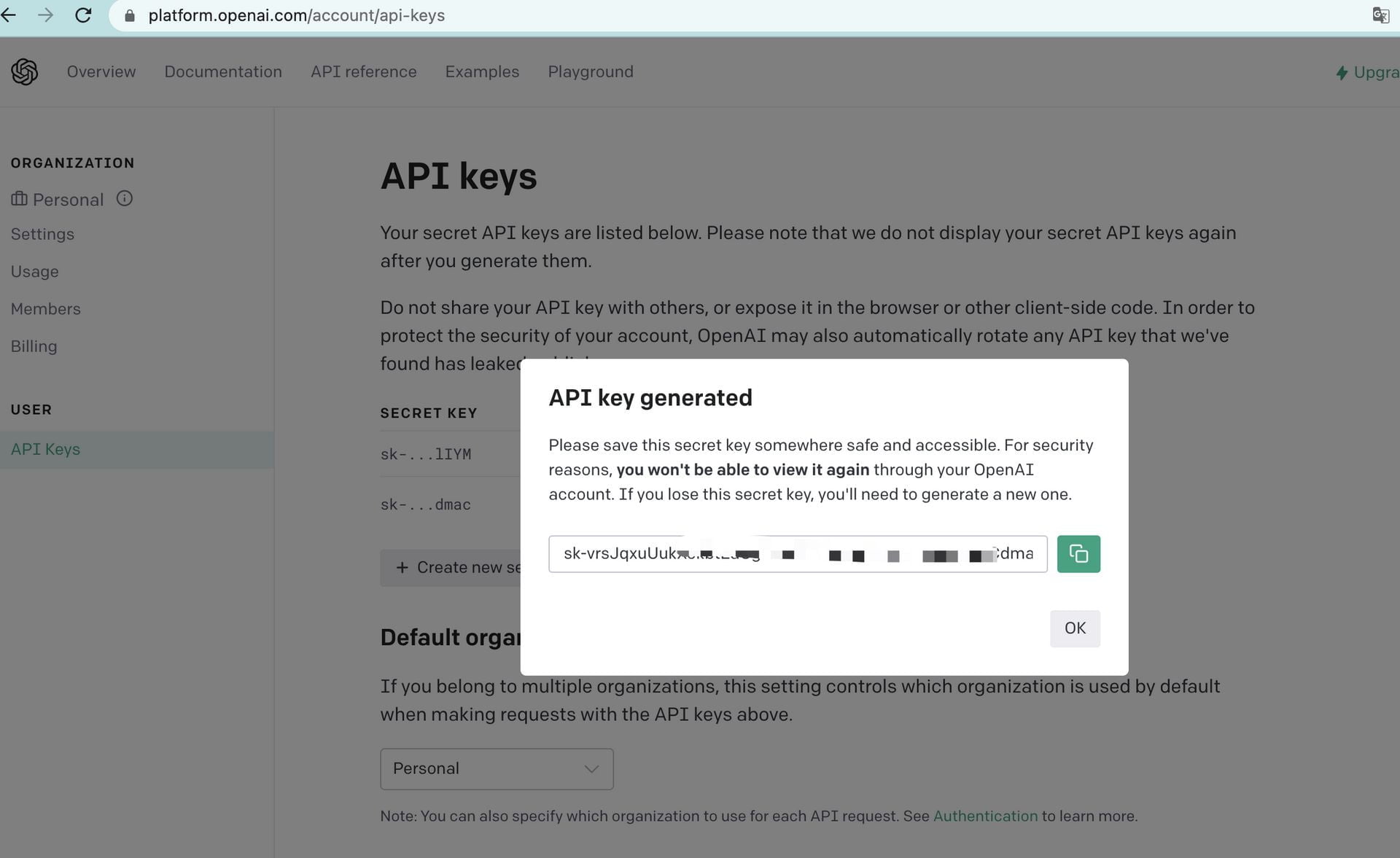Open the Documentation nav item
This screenshot has height=858, width=1400.
tap(223, 72)
